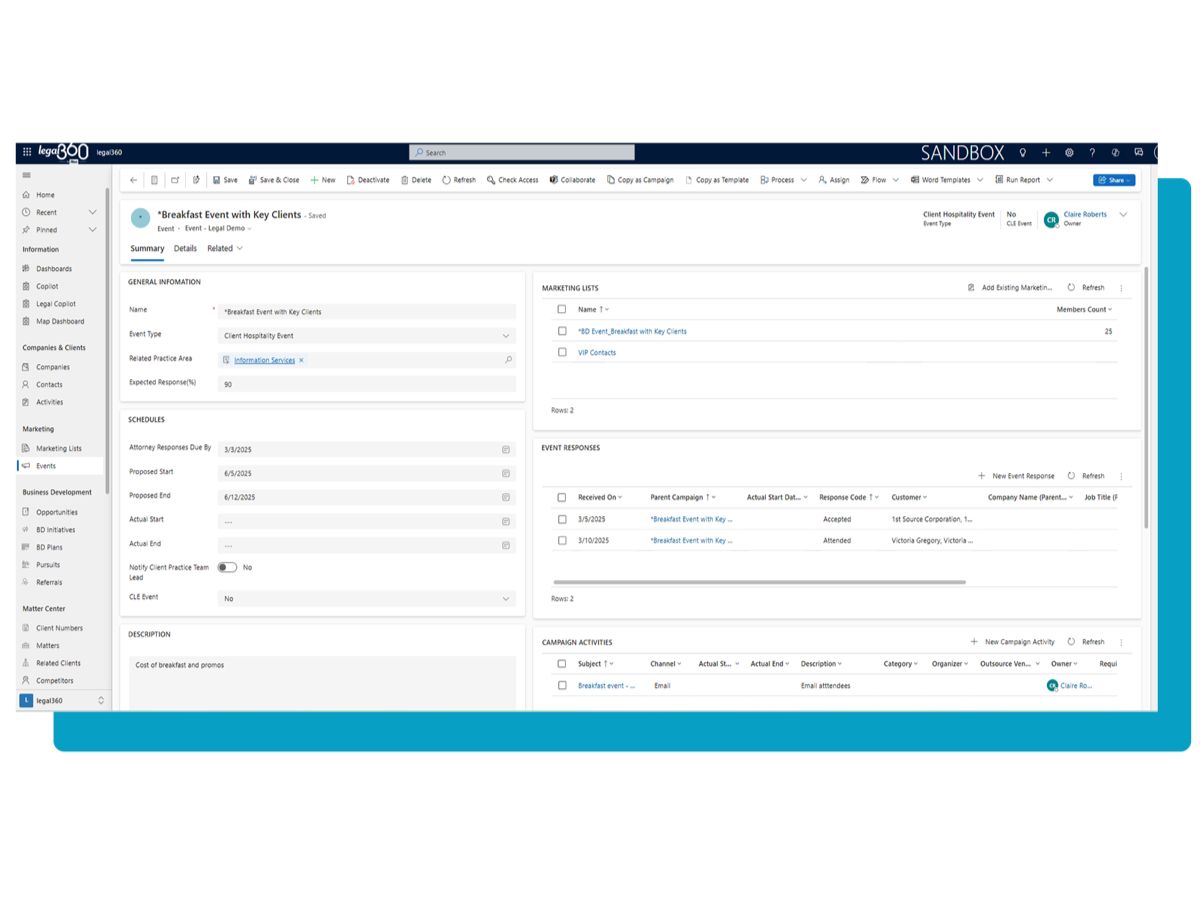This screenshot has height=900, width=1200.
Task: Click Copy as Campaign
Action: 640,180
